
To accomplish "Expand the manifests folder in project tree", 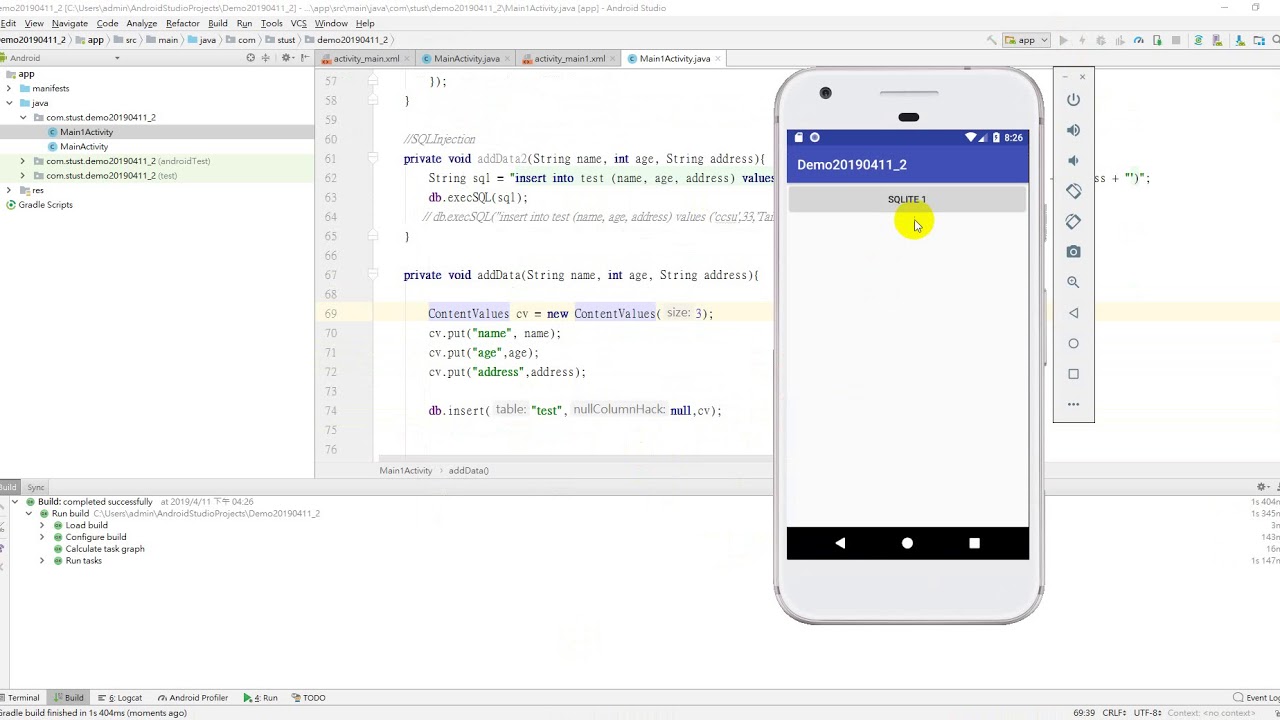I will pos(9,88).
